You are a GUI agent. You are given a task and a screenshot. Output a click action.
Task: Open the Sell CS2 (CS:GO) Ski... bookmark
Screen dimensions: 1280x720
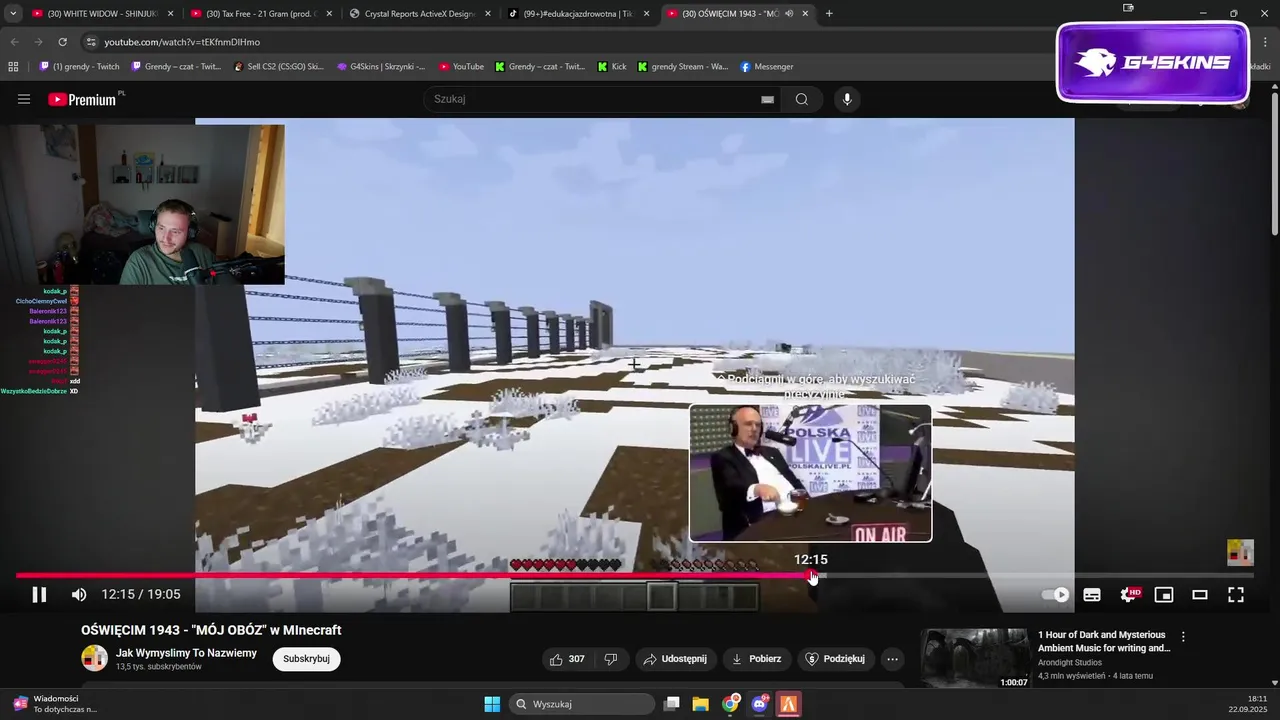[x=278, y=67]
